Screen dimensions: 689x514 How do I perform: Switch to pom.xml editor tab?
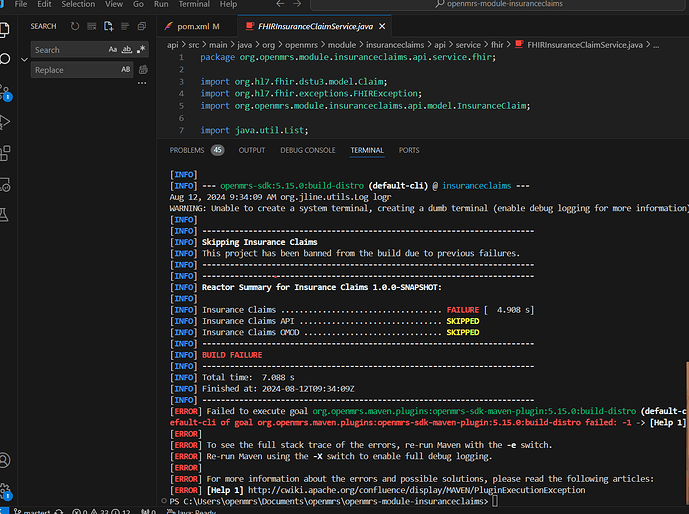click(198, 26)
